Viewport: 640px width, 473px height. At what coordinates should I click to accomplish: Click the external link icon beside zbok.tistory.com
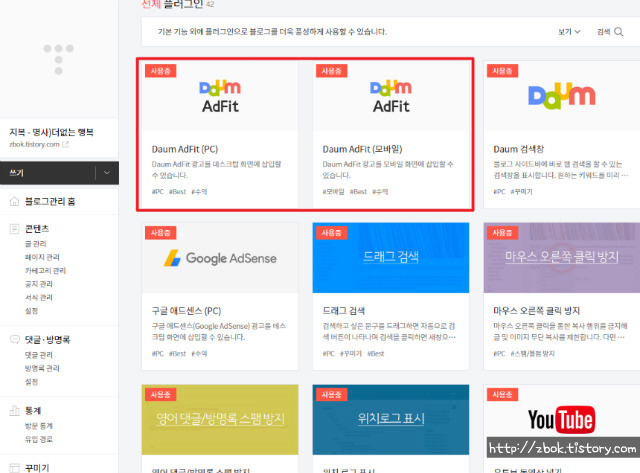tap(65, 144)
